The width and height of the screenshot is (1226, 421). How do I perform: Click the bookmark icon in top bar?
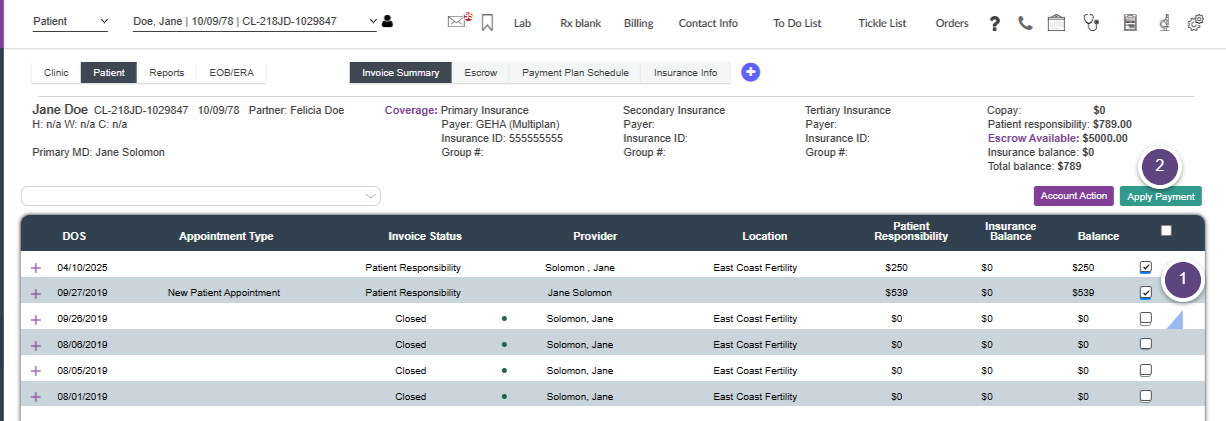click(488, 22)
